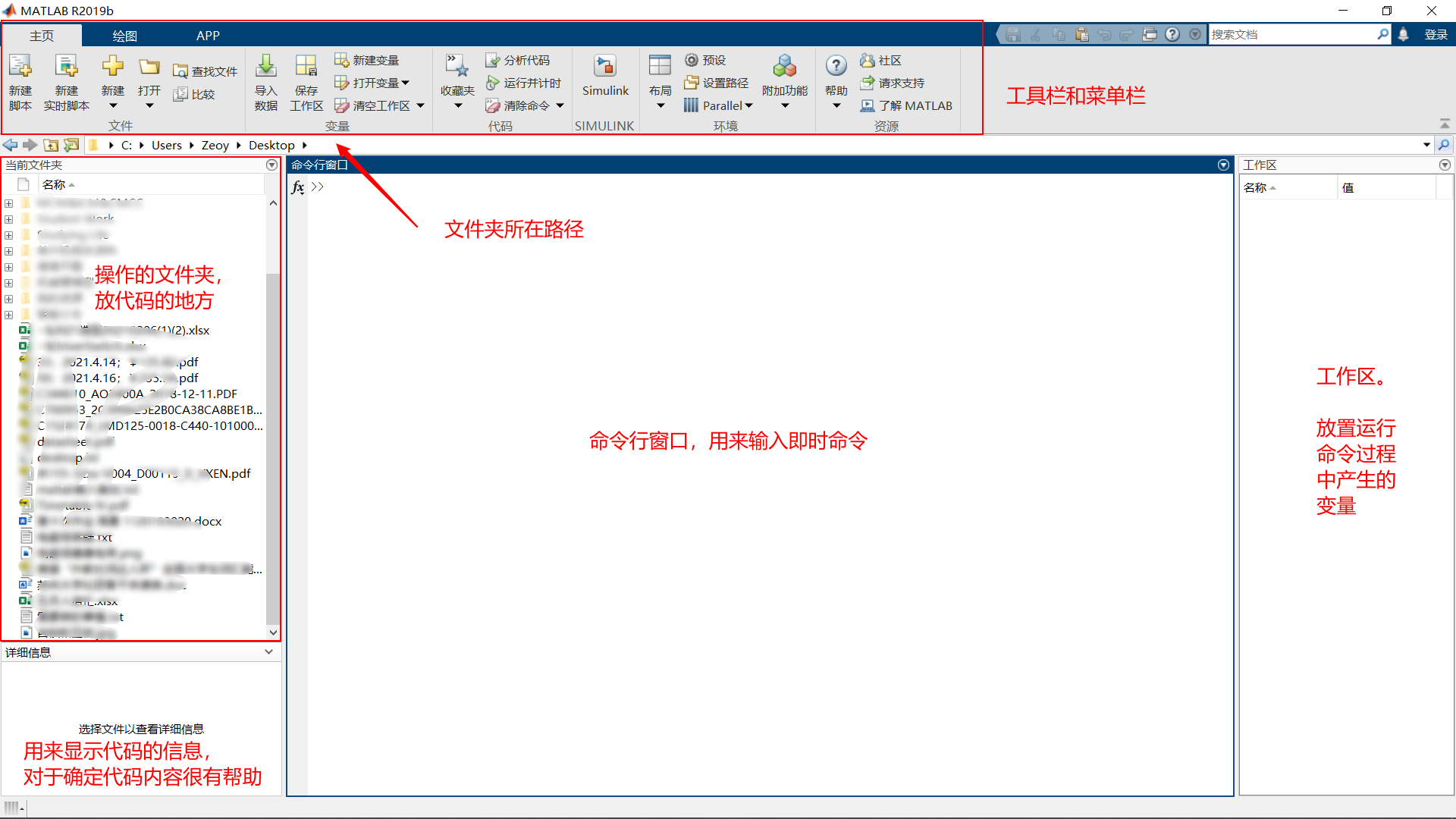The width and height of the screenshot is (1456, 819).
Task: Click the yellow plus 新建 icon
Action: 113,66
